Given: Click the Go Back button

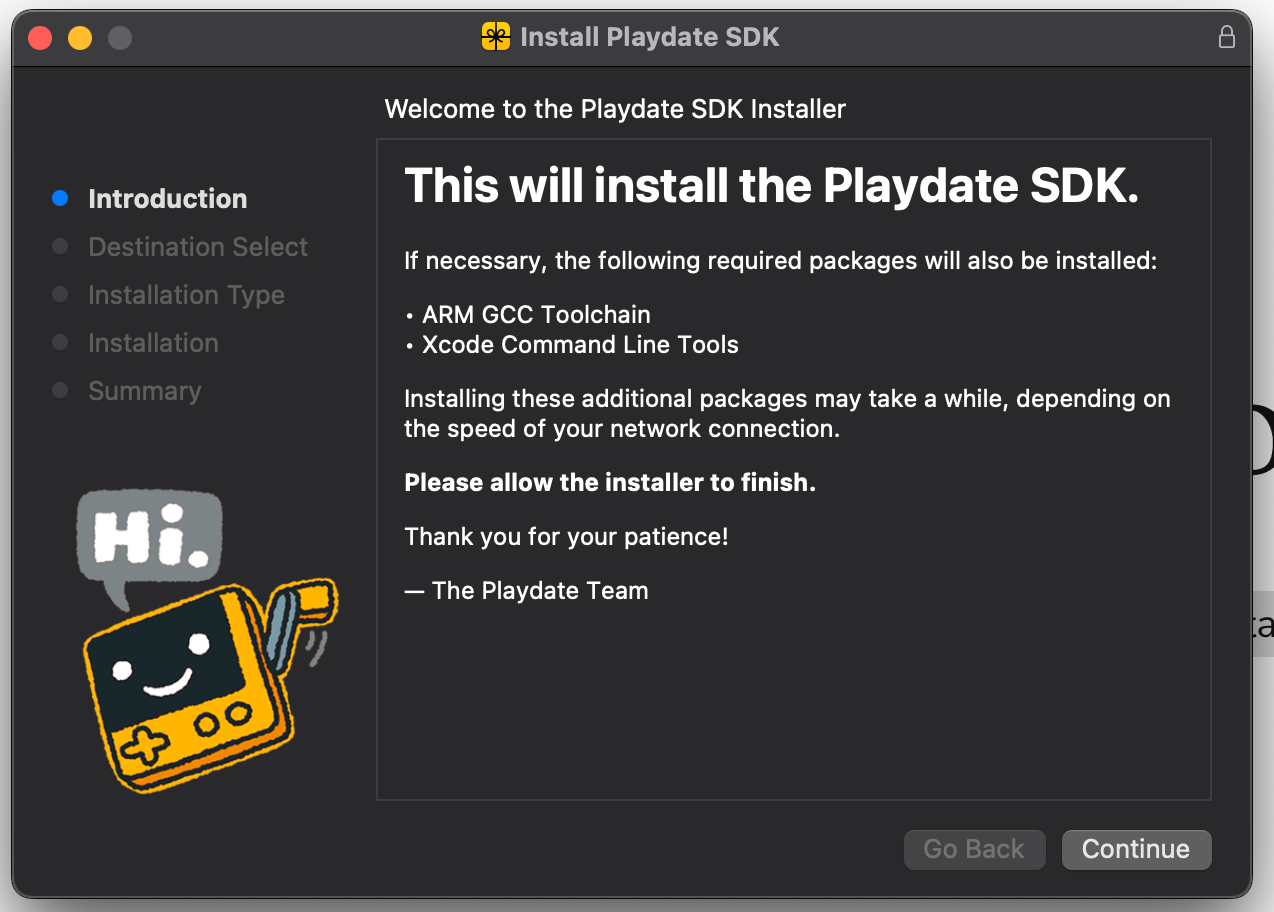Looking at the screenshot, I should pos(974,849).
